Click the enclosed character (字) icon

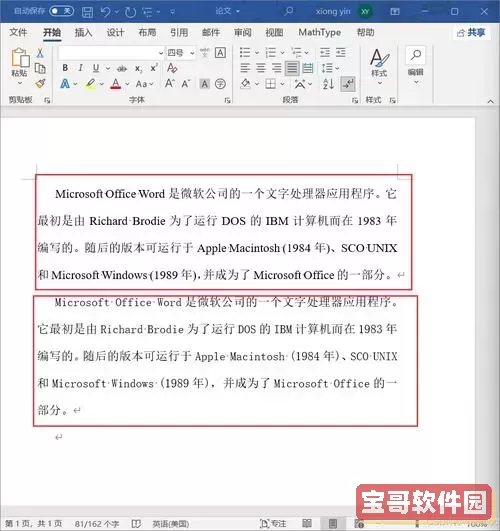220,84
